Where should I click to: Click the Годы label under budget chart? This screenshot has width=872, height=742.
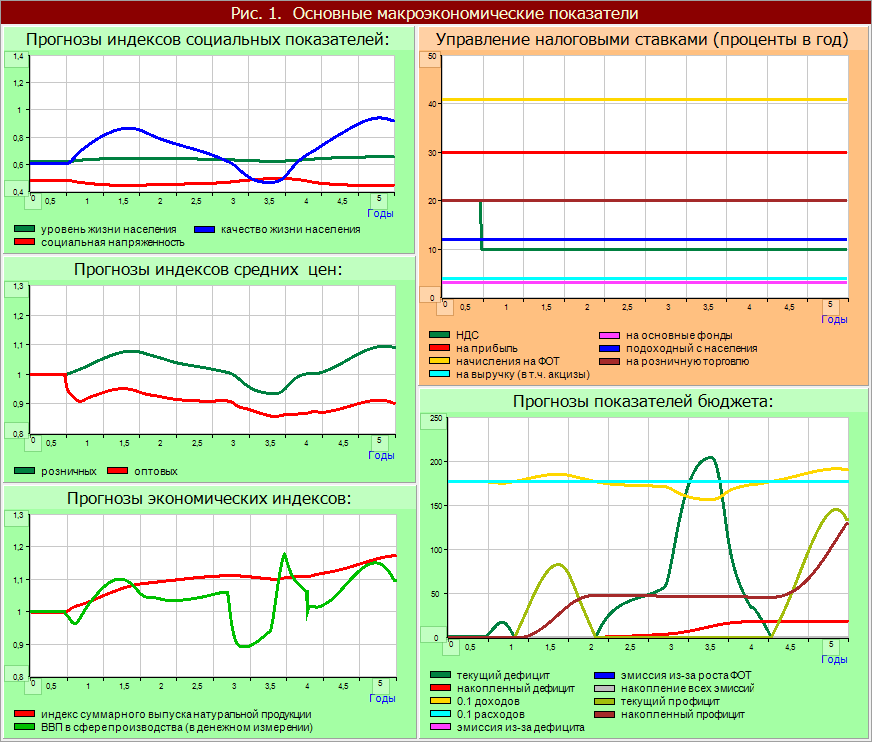pyautogui.click(x=834, y=659)
